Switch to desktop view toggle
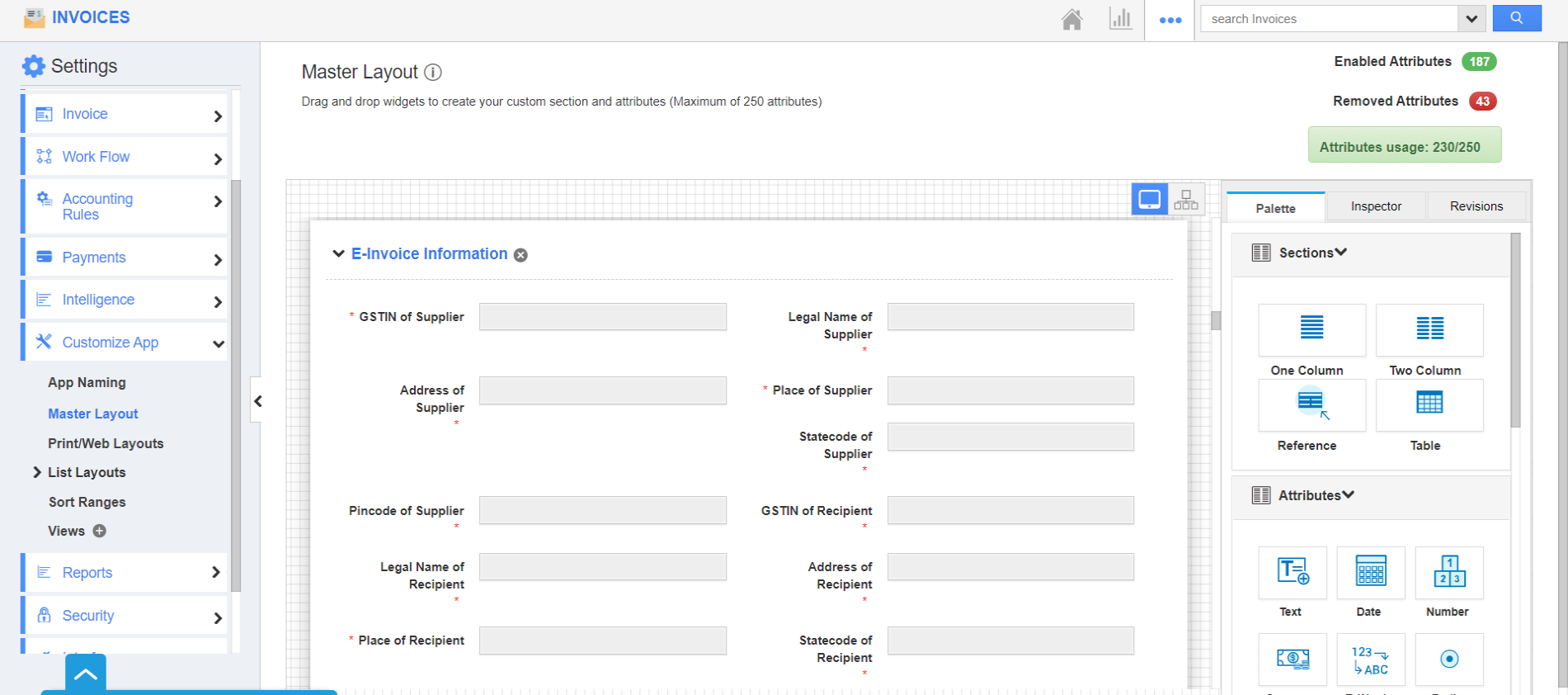Screen dimensions: 1568x695 [1149, 200]
